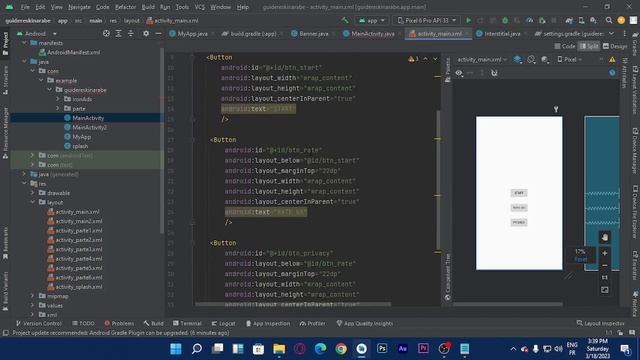
Task: Open File Explorer from the taskbar
Action: tap(279, 349)
